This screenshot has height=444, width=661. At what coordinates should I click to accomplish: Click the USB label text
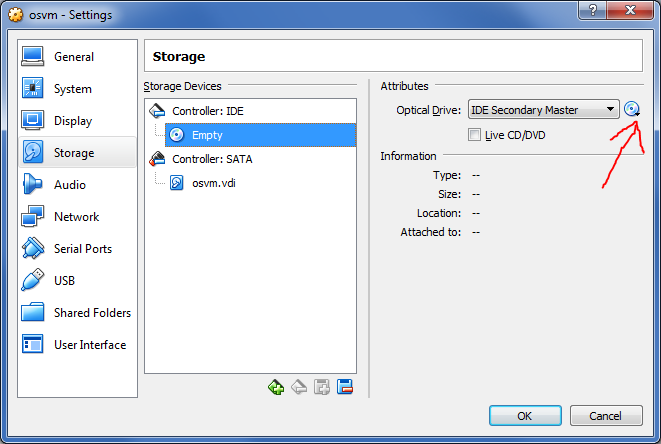64,281
